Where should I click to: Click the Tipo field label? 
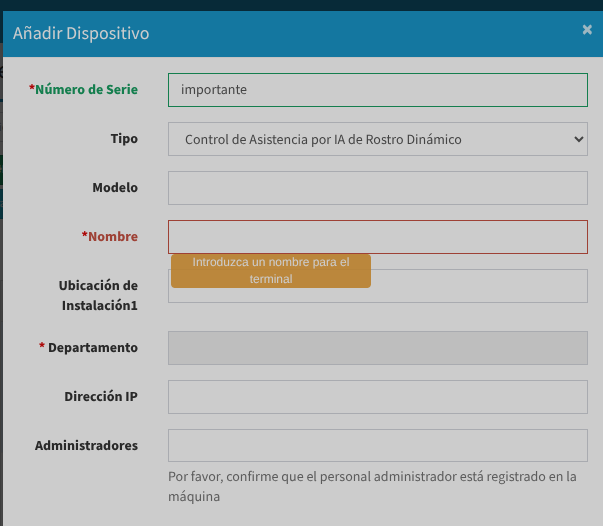tap(124, 139)
